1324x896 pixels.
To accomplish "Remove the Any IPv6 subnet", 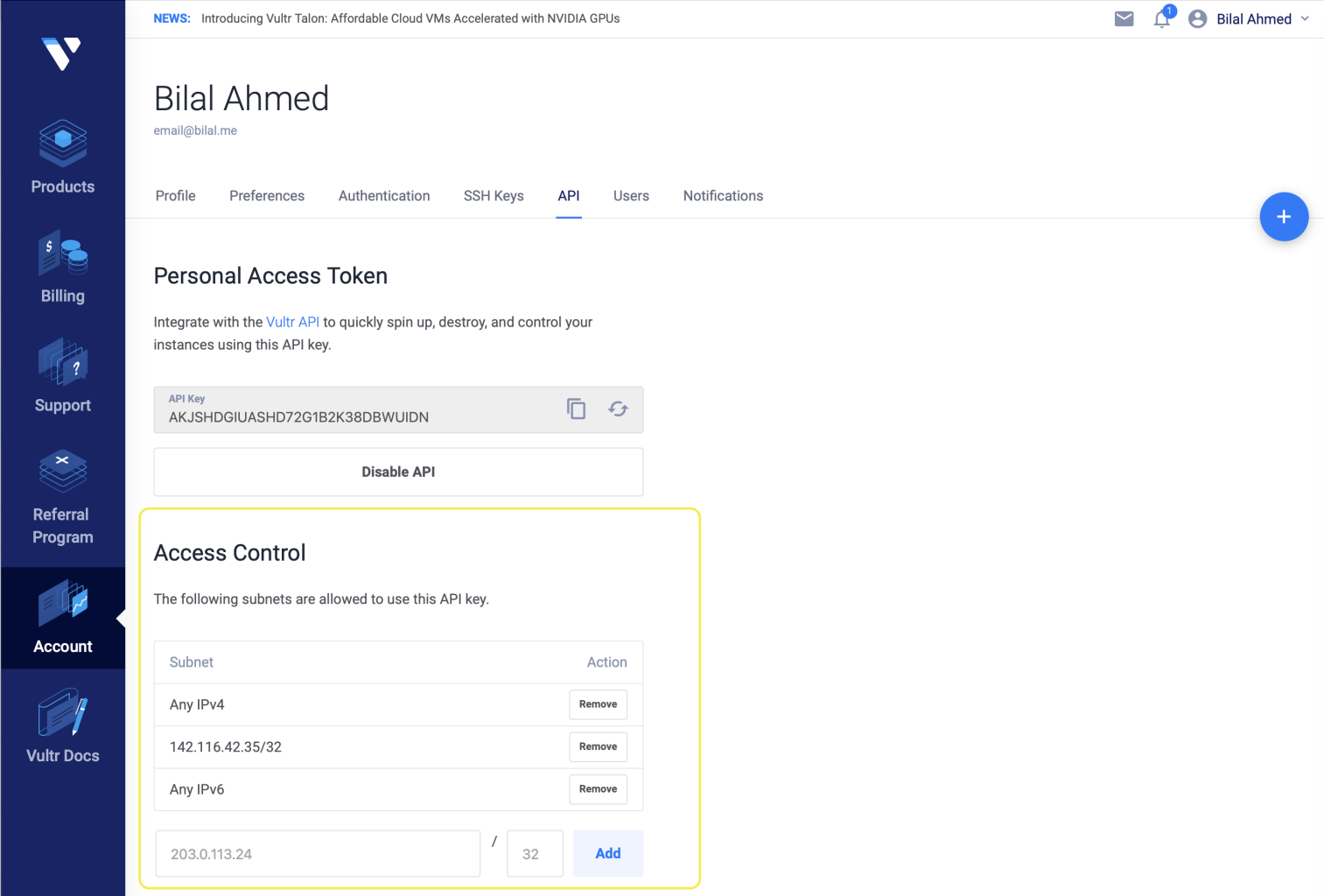I will point(598,789).
